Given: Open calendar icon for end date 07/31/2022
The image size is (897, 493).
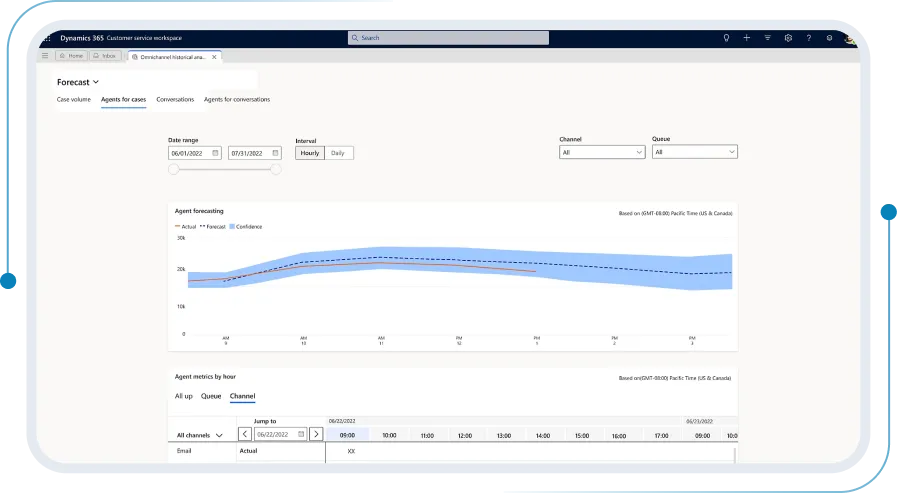Looking at the screenshot, I should click(x=275, y=153).
